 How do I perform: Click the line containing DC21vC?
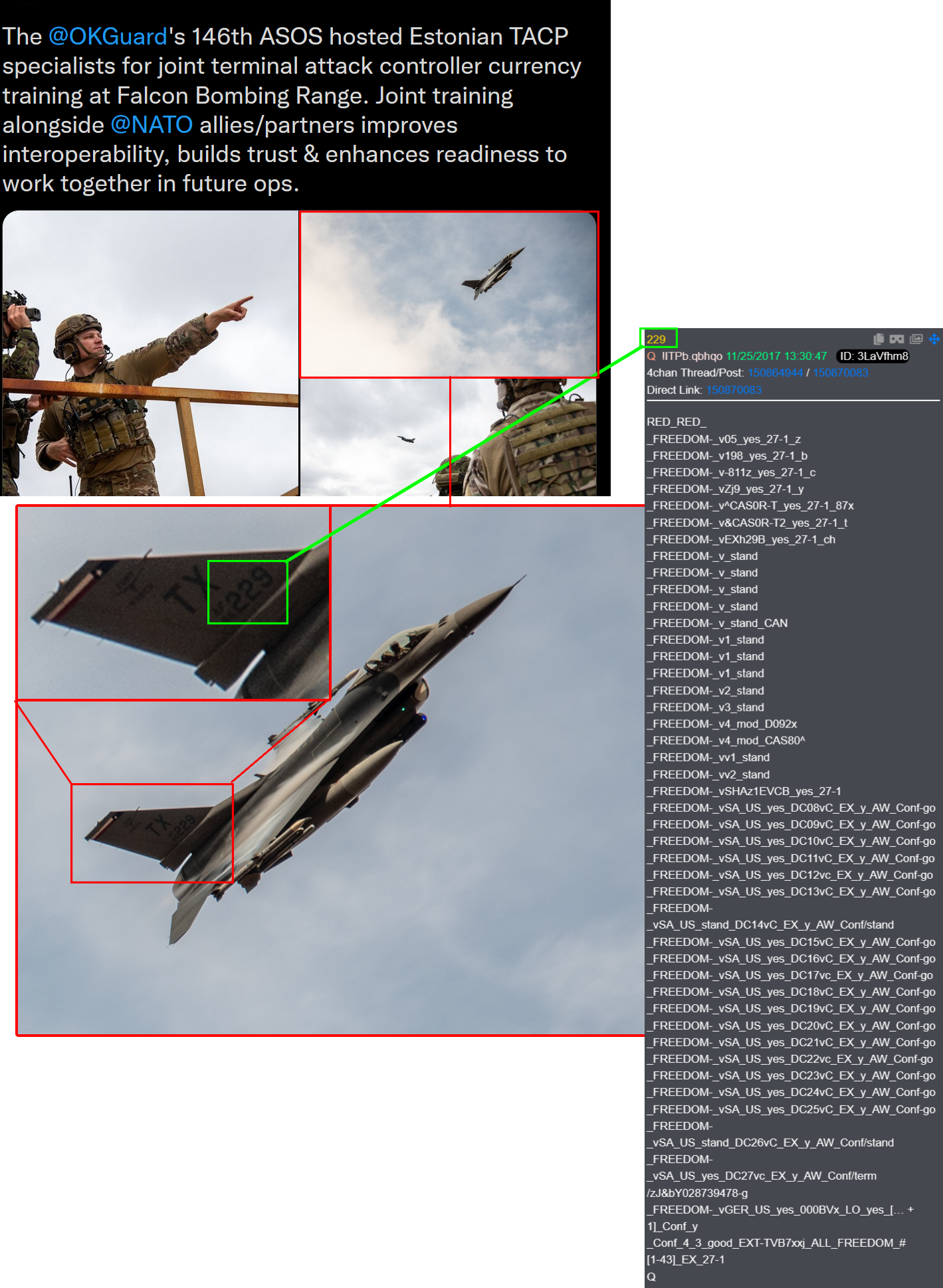pos(791,1042)
